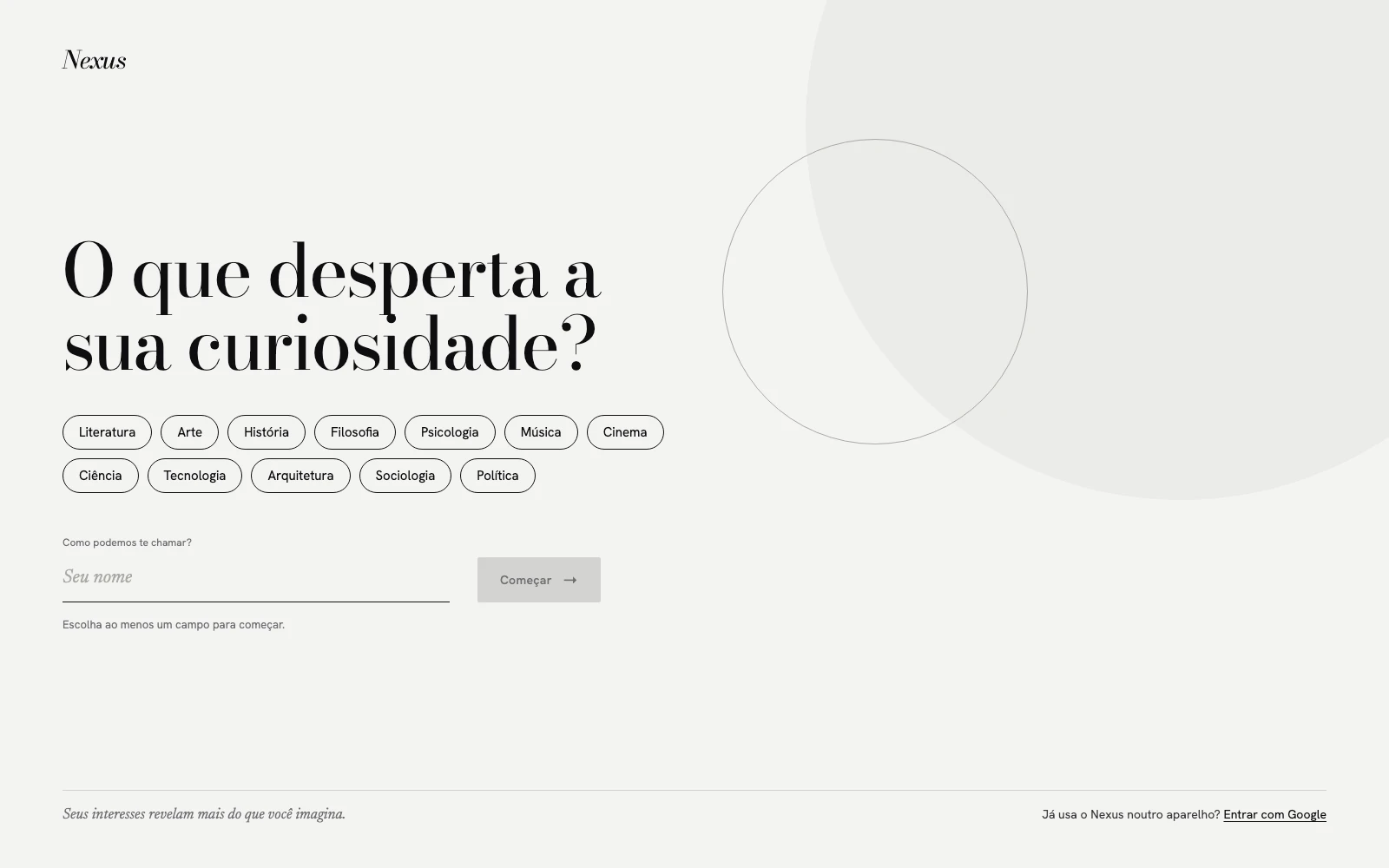The width and height of the screenshot is (1389, 868).
Task: Pick the Arquitetura interest chip
Action: (x=300, y=476)
